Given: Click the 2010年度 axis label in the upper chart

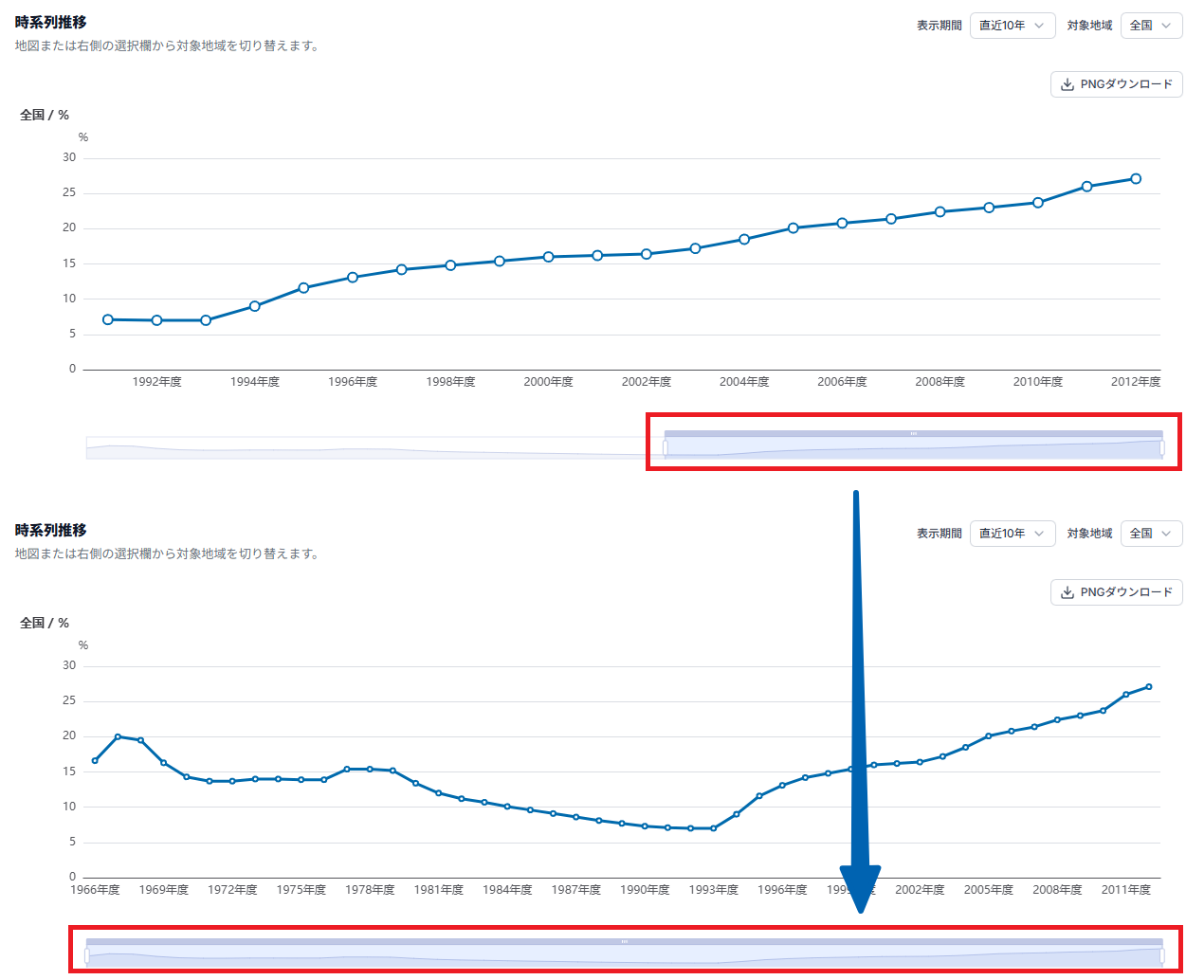Looking at the screenshot, I should click(1038, 382).
